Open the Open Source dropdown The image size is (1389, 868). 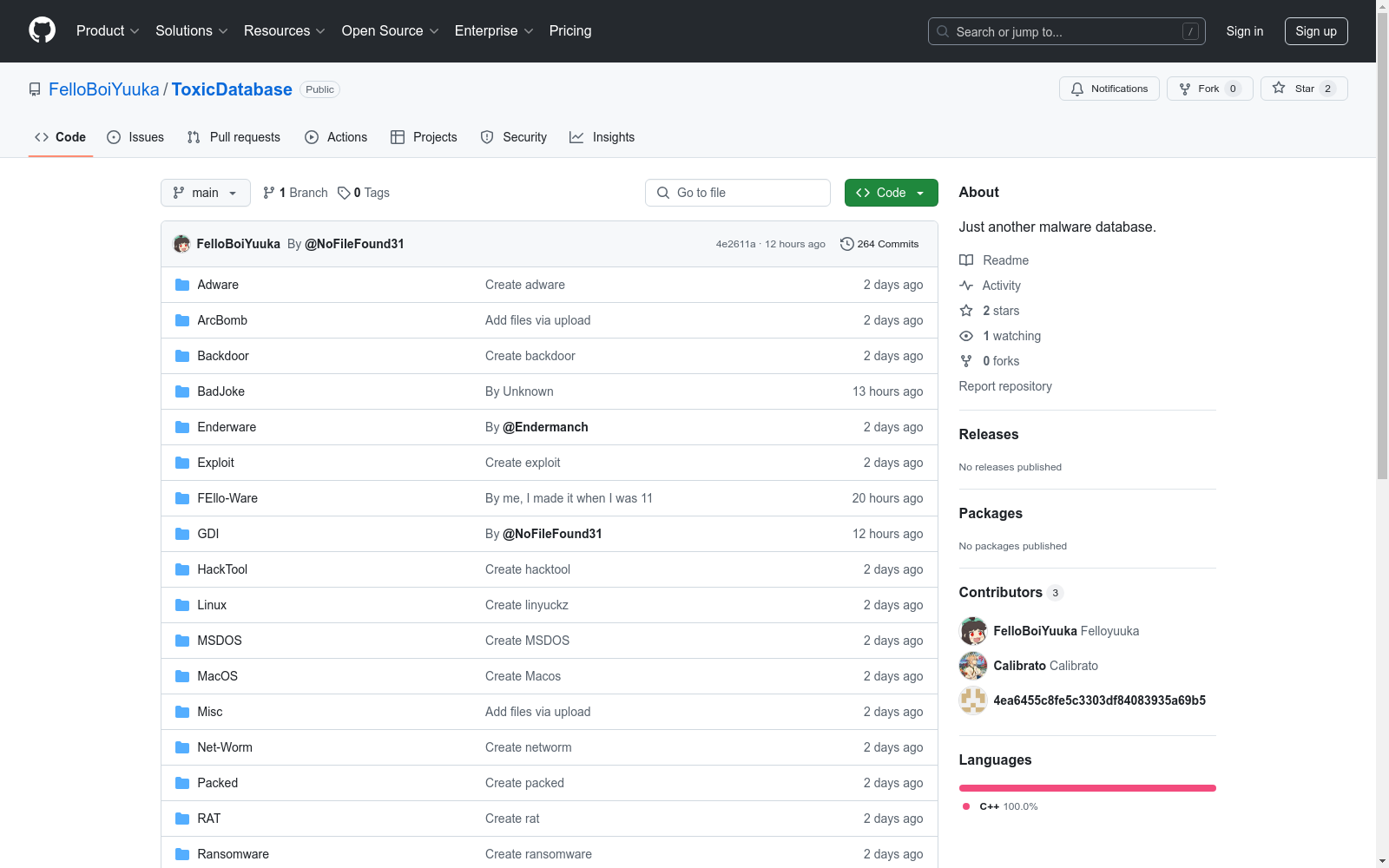[391, 30]
